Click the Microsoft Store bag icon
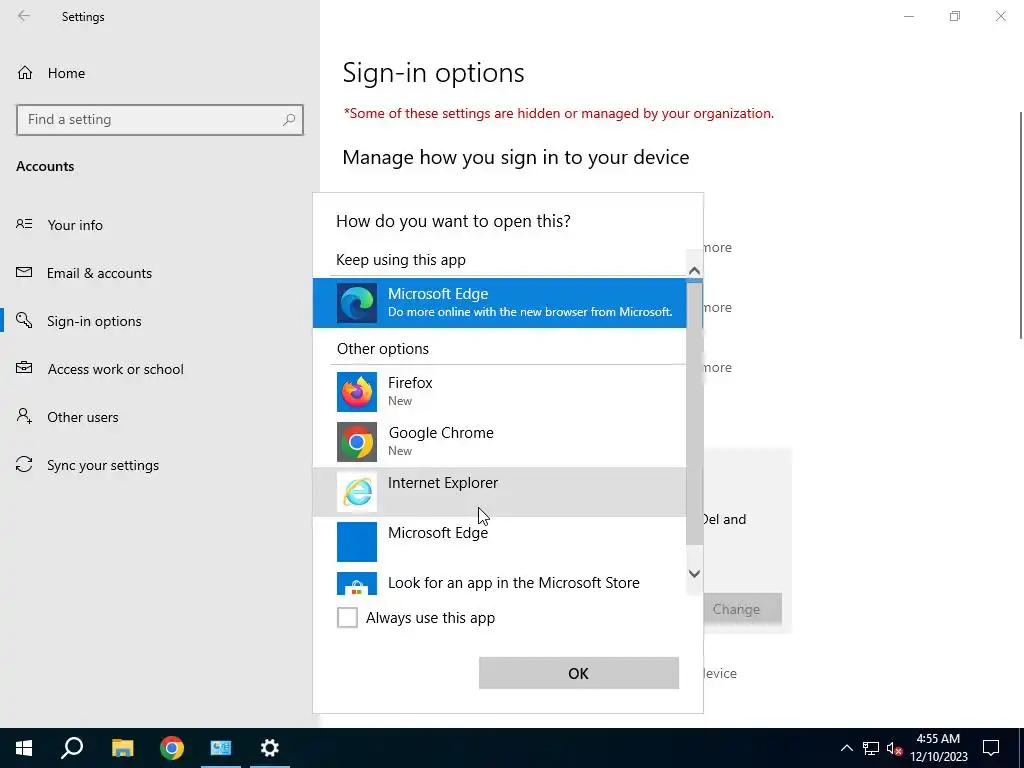This screenshot has width=1024, height=768. point(357,584)
